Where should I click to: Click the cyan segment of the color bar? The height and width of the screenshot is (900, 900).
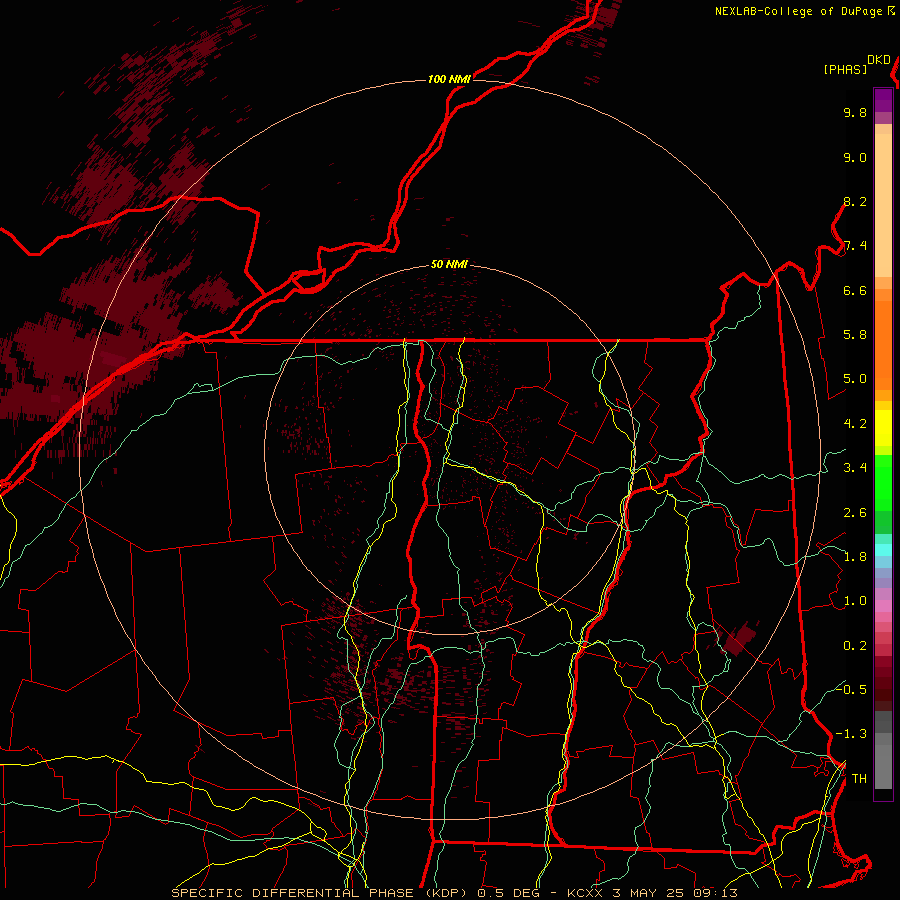[883, 550]
